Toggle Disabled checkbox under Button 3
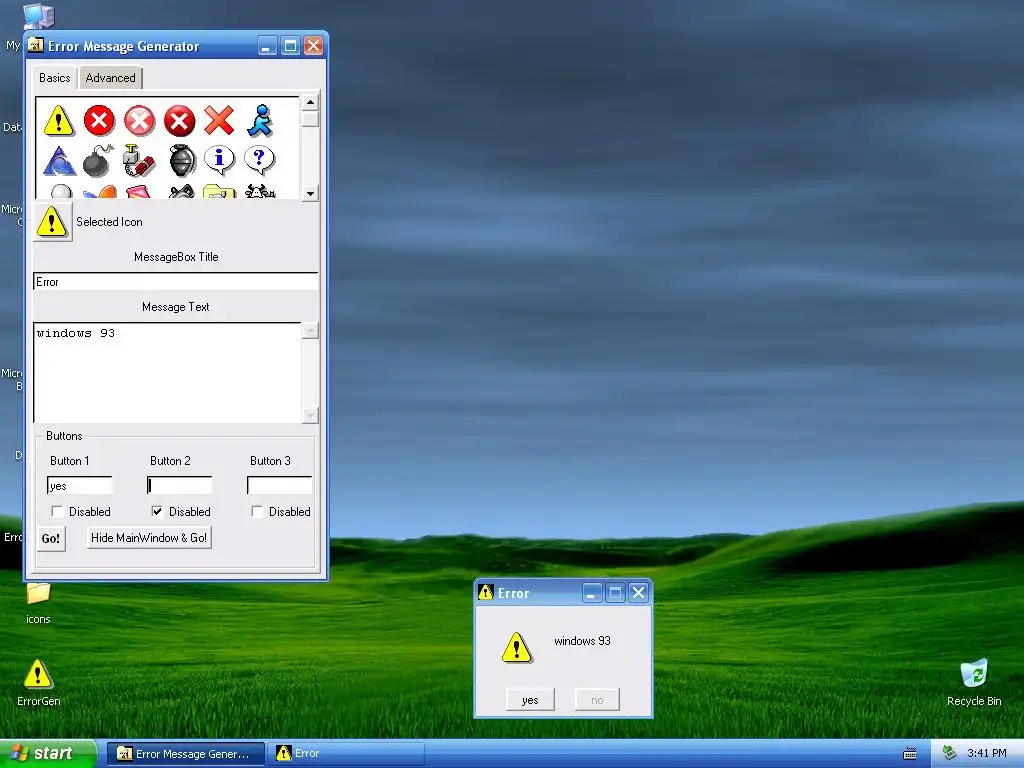The image size is (1024, 768). 257,511
